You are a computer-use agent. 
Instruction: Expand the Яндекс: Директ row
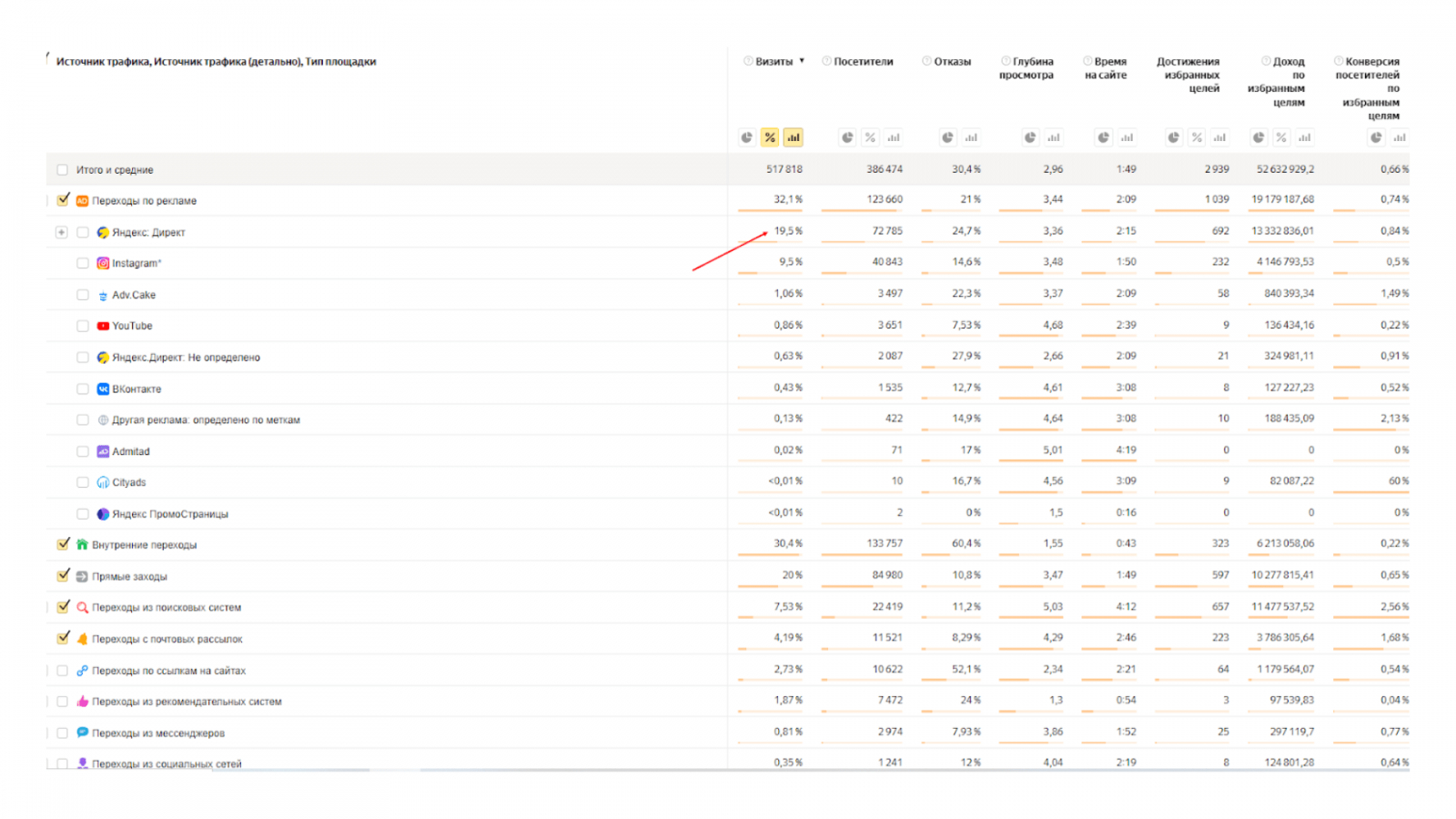click(61, 232)
